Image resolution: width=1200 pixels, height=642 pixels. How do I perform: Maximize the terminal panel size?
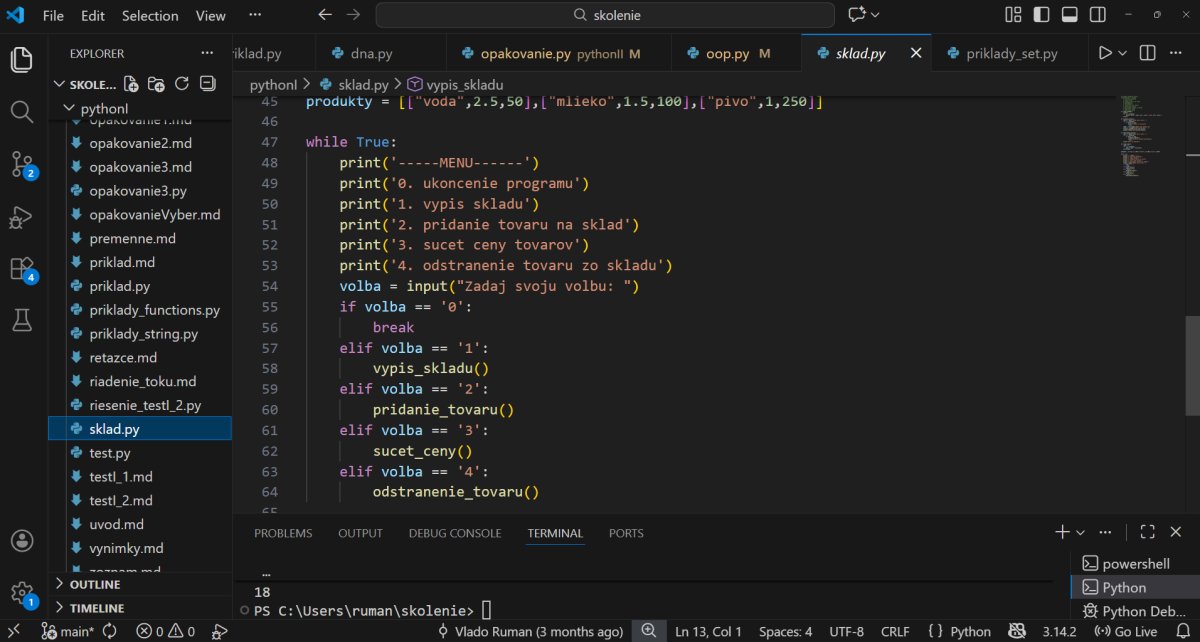tap(1147, 533)
